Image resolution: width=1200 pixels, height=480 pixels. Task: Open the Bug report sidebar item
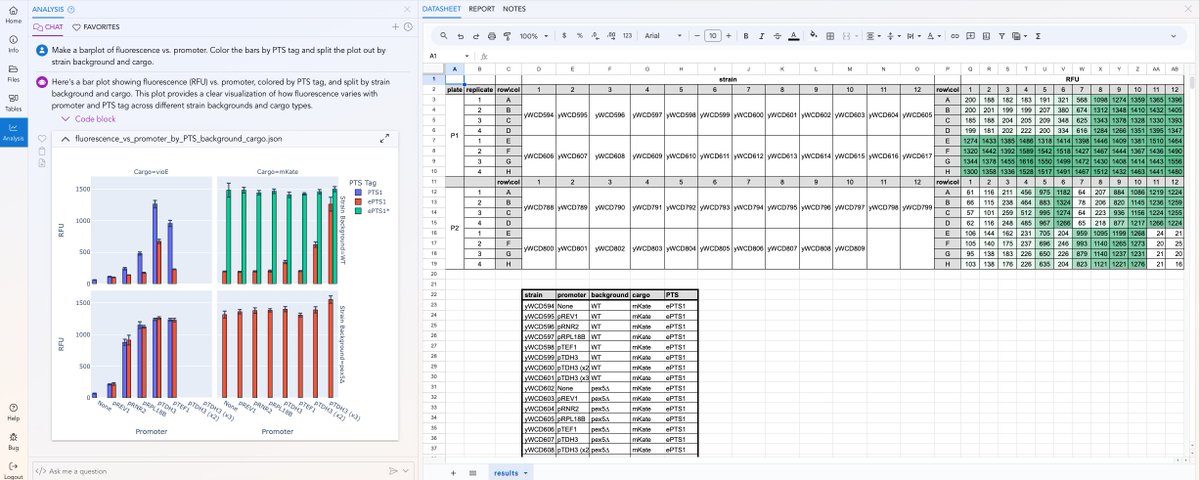[x=13, y=441]
